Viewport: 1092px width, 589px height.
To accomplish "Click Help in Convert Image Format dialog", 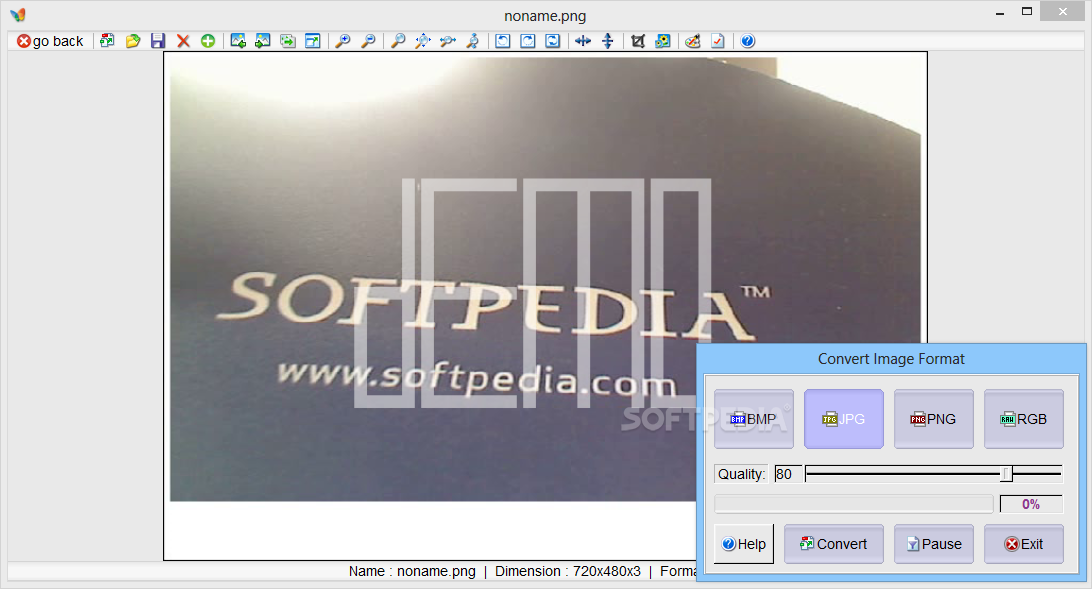I will [x=744, y=544].
